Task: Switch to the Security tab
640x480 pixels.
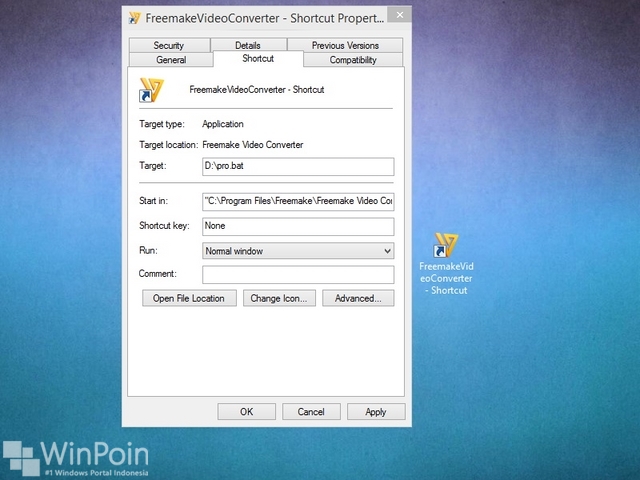Action: point(169,45)
